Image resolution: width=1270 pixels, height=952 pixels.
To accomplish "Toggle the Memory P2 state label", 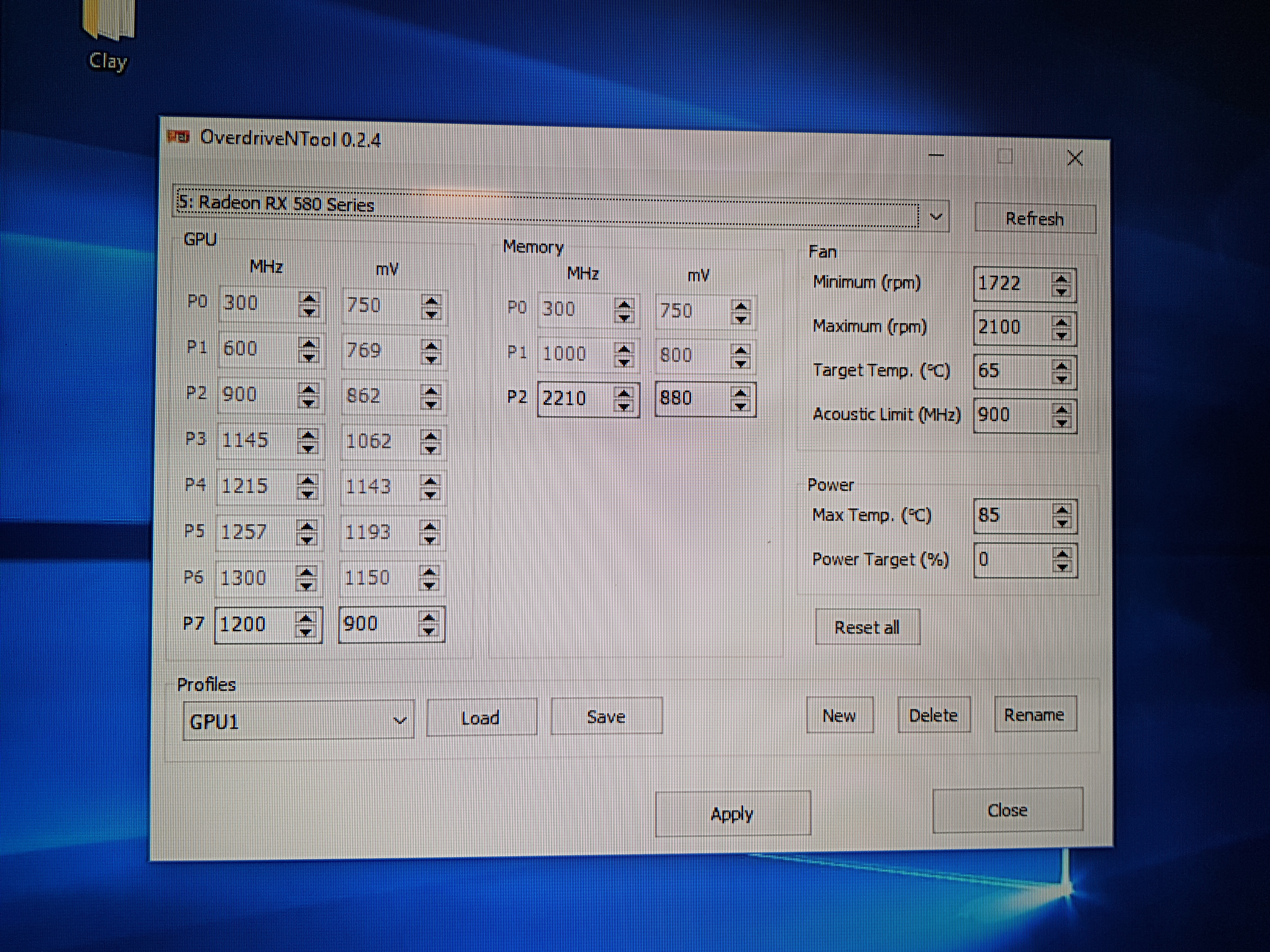I will [x=517, y=397].
